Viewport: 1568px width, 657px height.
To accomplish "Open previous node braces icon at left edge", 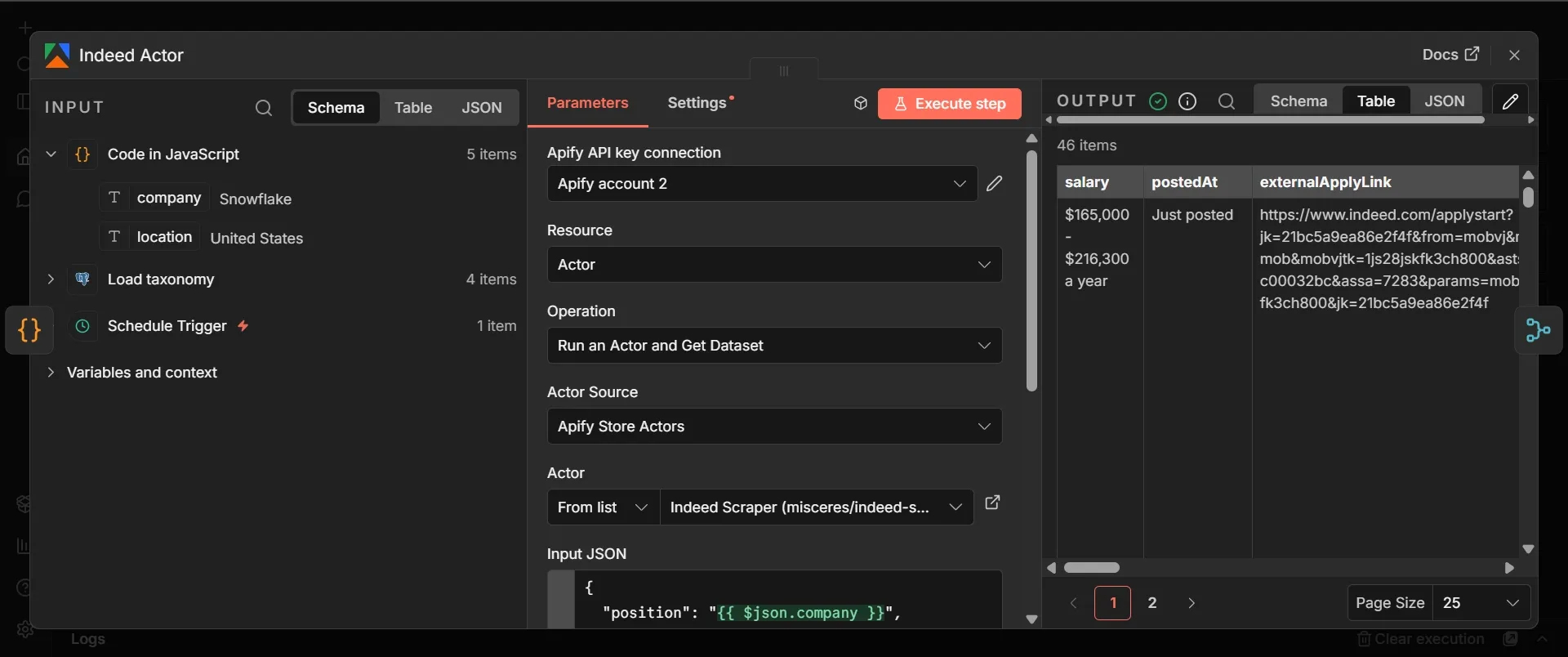I will tap(29, 330).
